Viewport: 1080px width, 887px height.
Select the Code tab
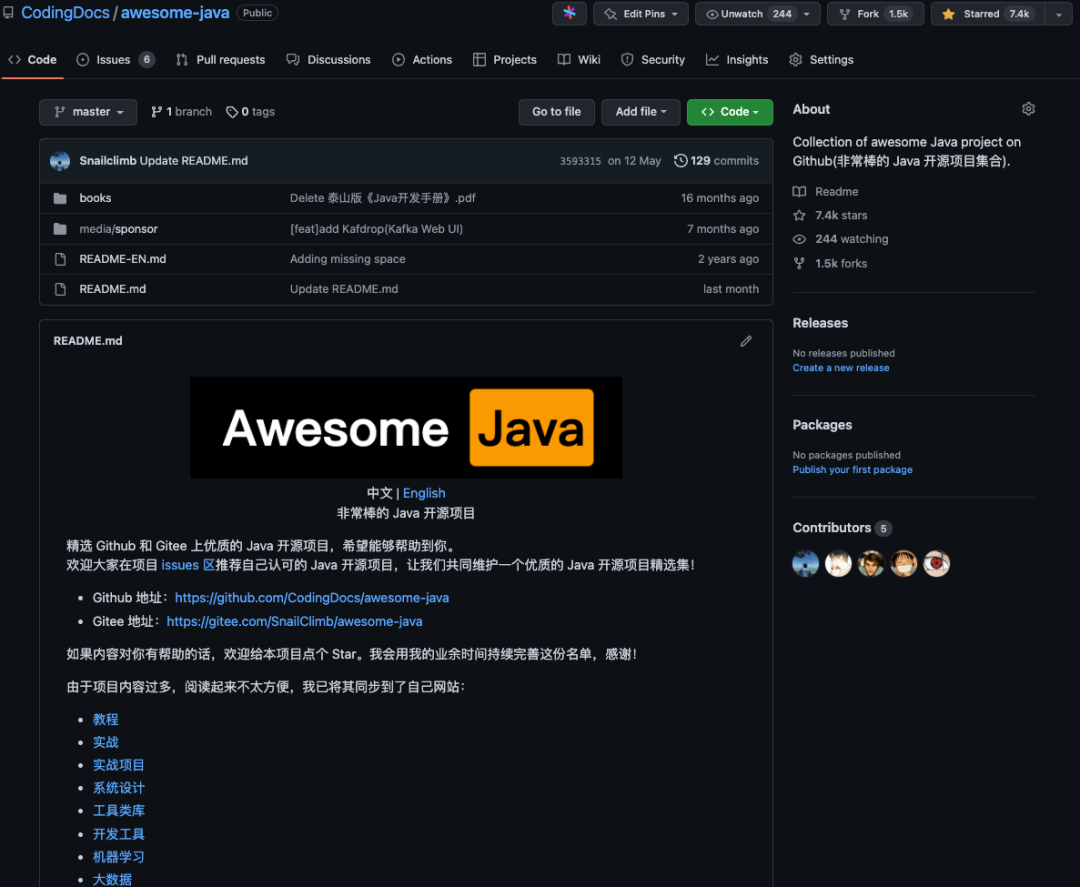pos(32,60)
